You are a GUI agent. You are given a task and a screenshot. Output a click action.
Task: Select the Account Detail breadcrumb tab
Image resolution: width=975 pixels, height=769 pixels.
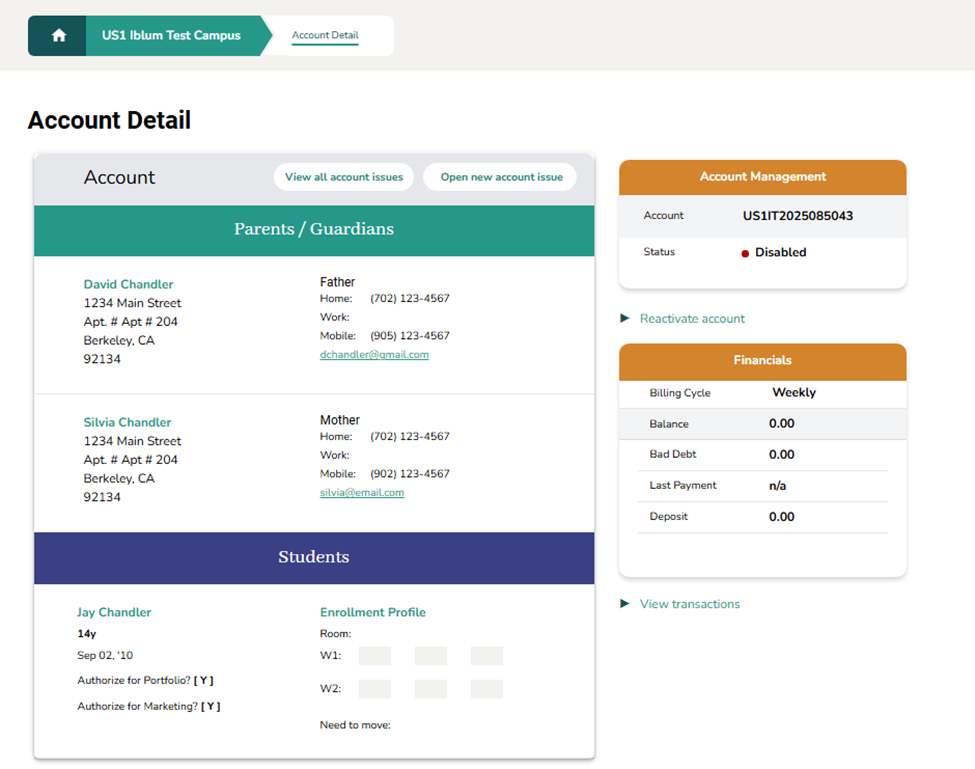(325, 36)
